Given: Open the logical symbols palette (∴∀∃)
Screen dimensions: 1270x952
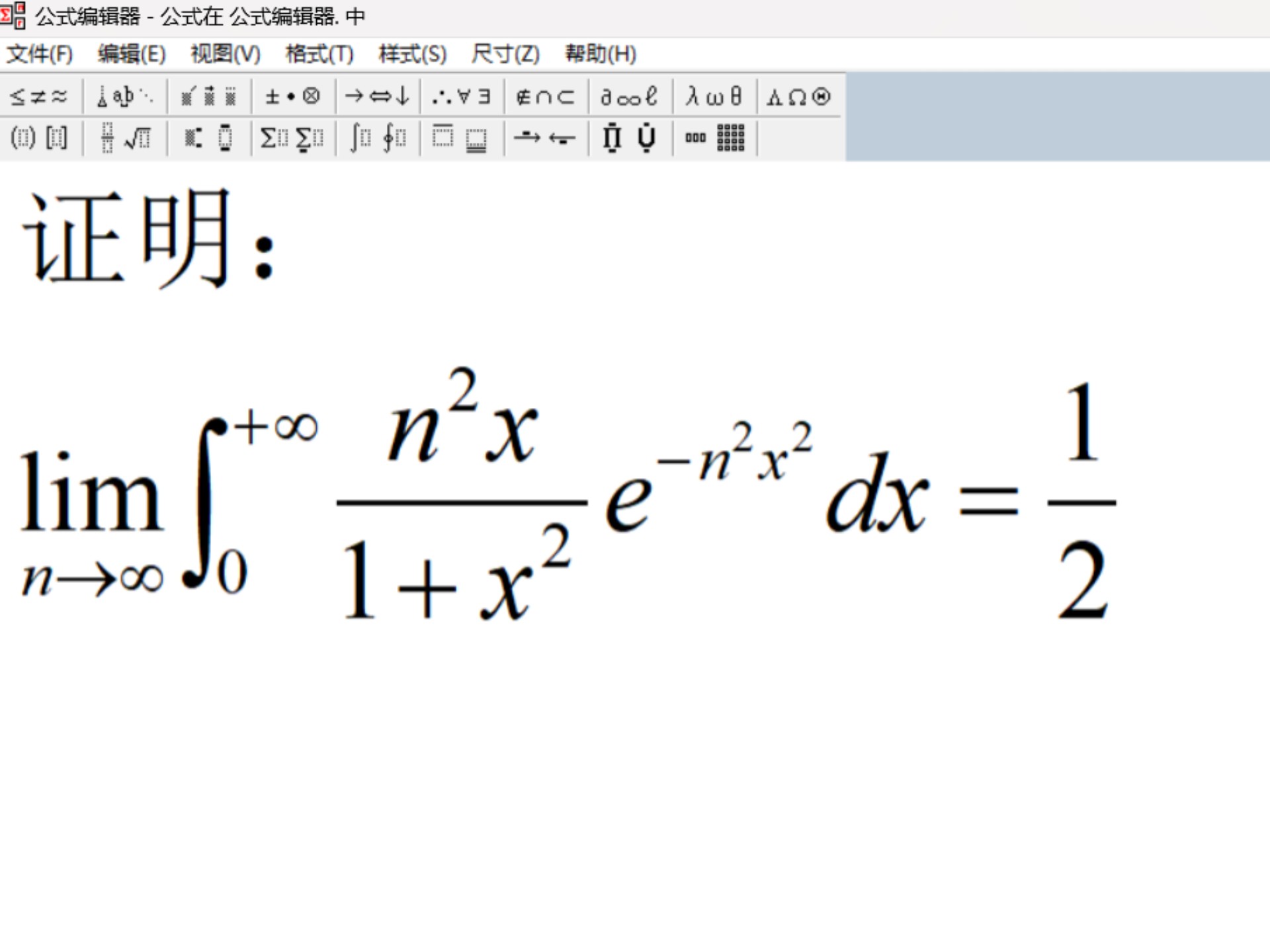Looking at the screenshot, I should coord(461,97).
